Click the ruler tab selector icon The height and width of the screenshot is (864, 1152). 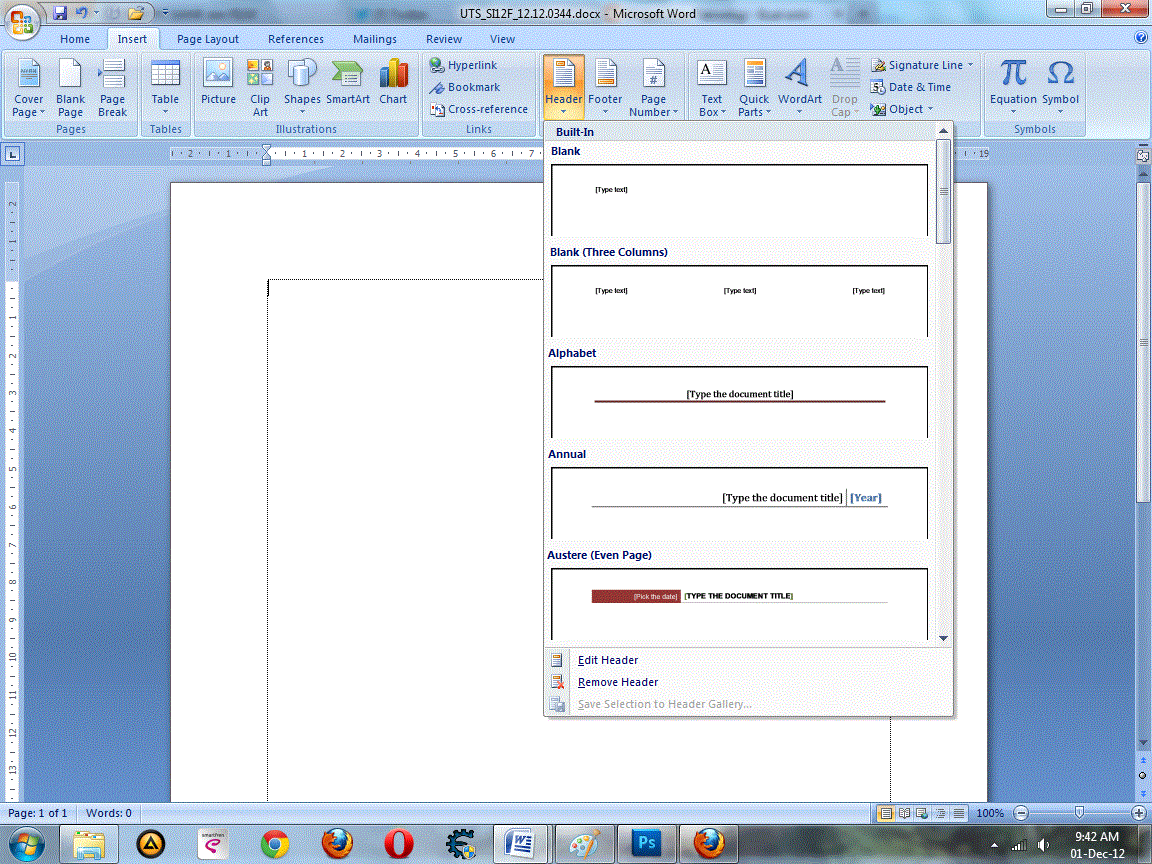pyautogui.click(x=13, y=154)
